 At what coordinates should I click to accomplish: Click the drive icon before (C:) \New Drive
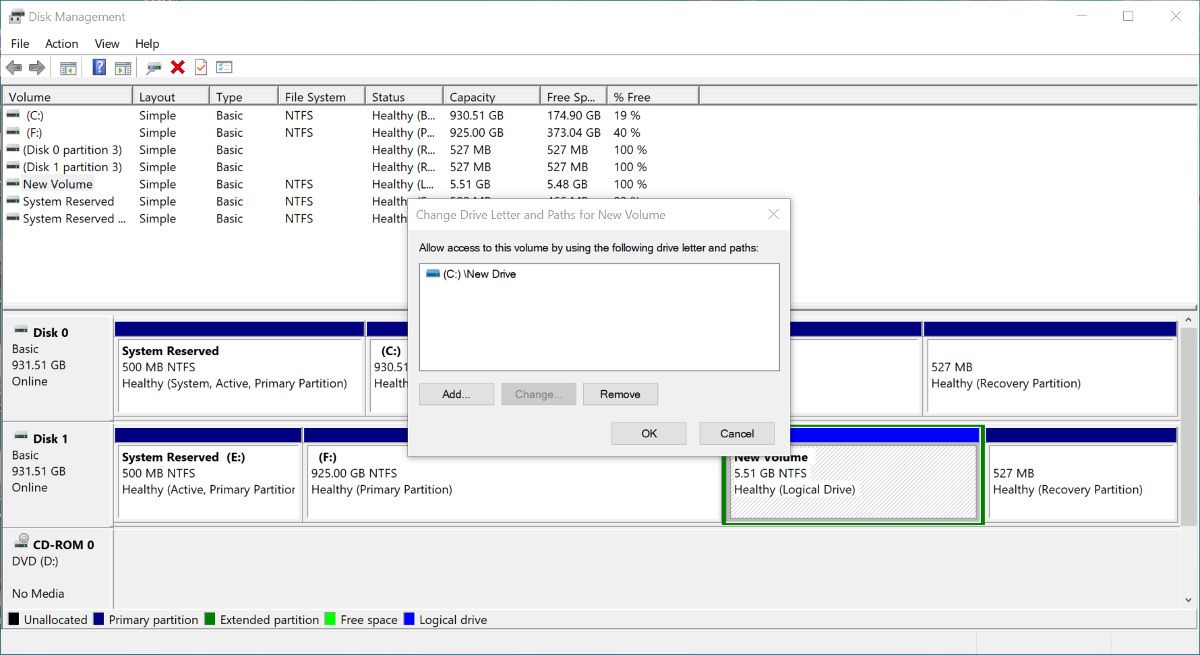point(432,273)
